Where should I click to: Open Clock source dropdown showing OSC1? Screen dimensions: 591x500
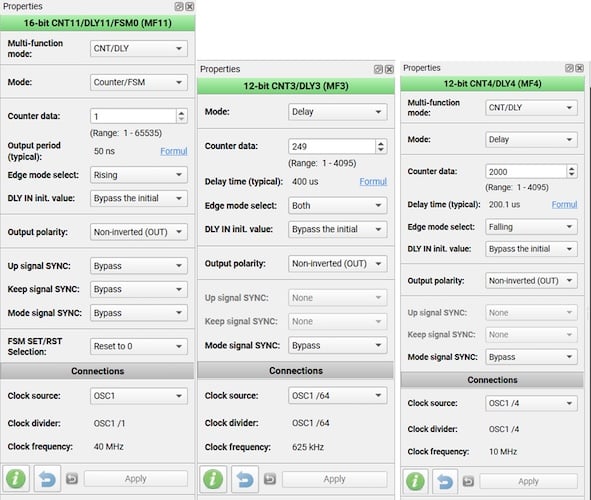pos(139,396)
